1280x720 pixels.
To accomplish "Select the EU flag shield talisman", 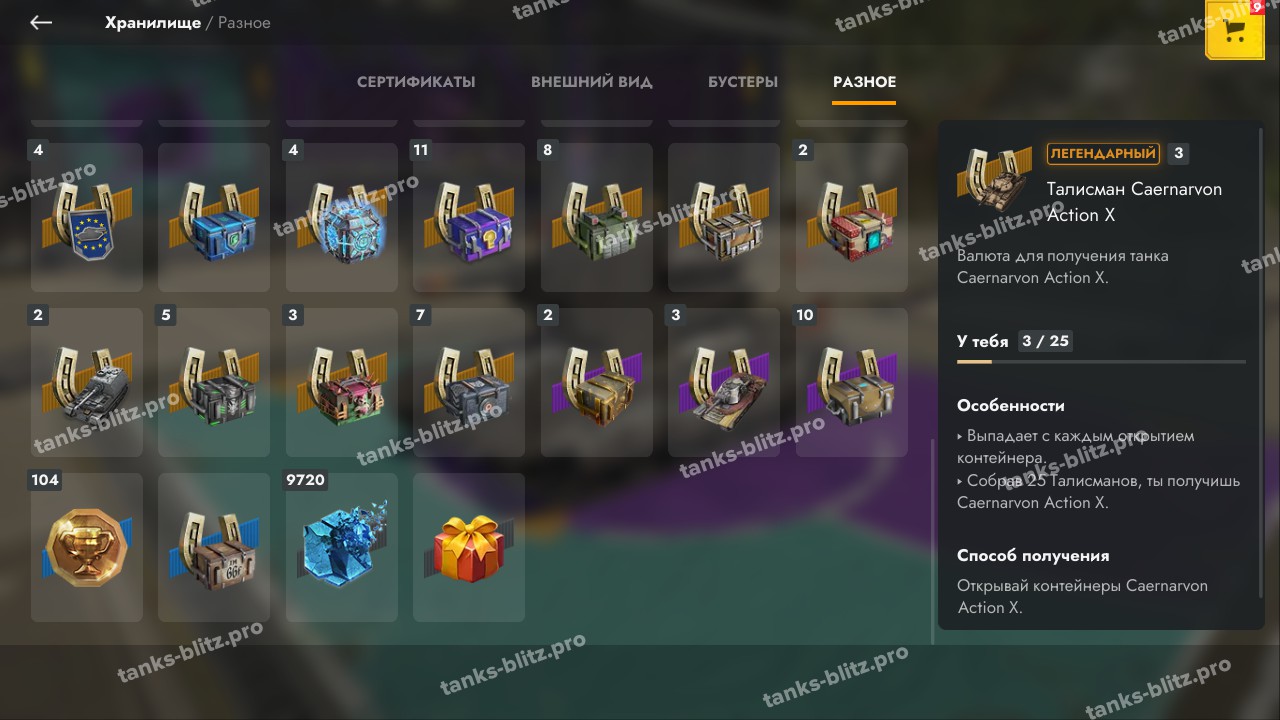I will 87,217.
